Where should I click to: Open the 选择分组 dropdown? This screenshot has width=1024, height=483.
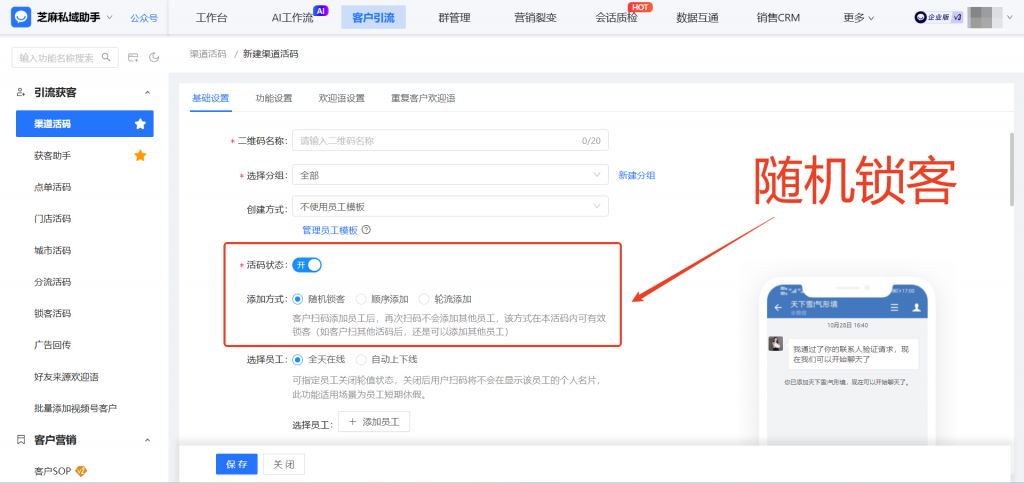tap(451, 175)
